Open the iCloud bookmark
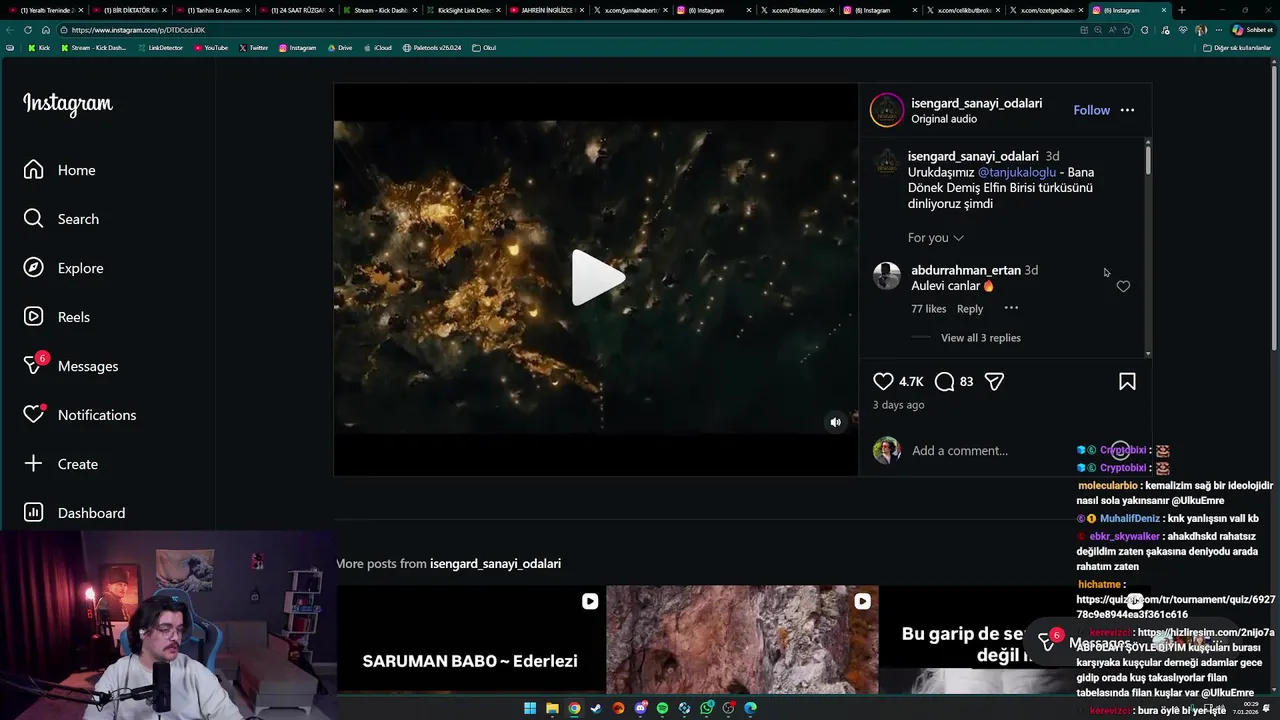Screen dimensions: 1280x720 (x=377, y=48)
